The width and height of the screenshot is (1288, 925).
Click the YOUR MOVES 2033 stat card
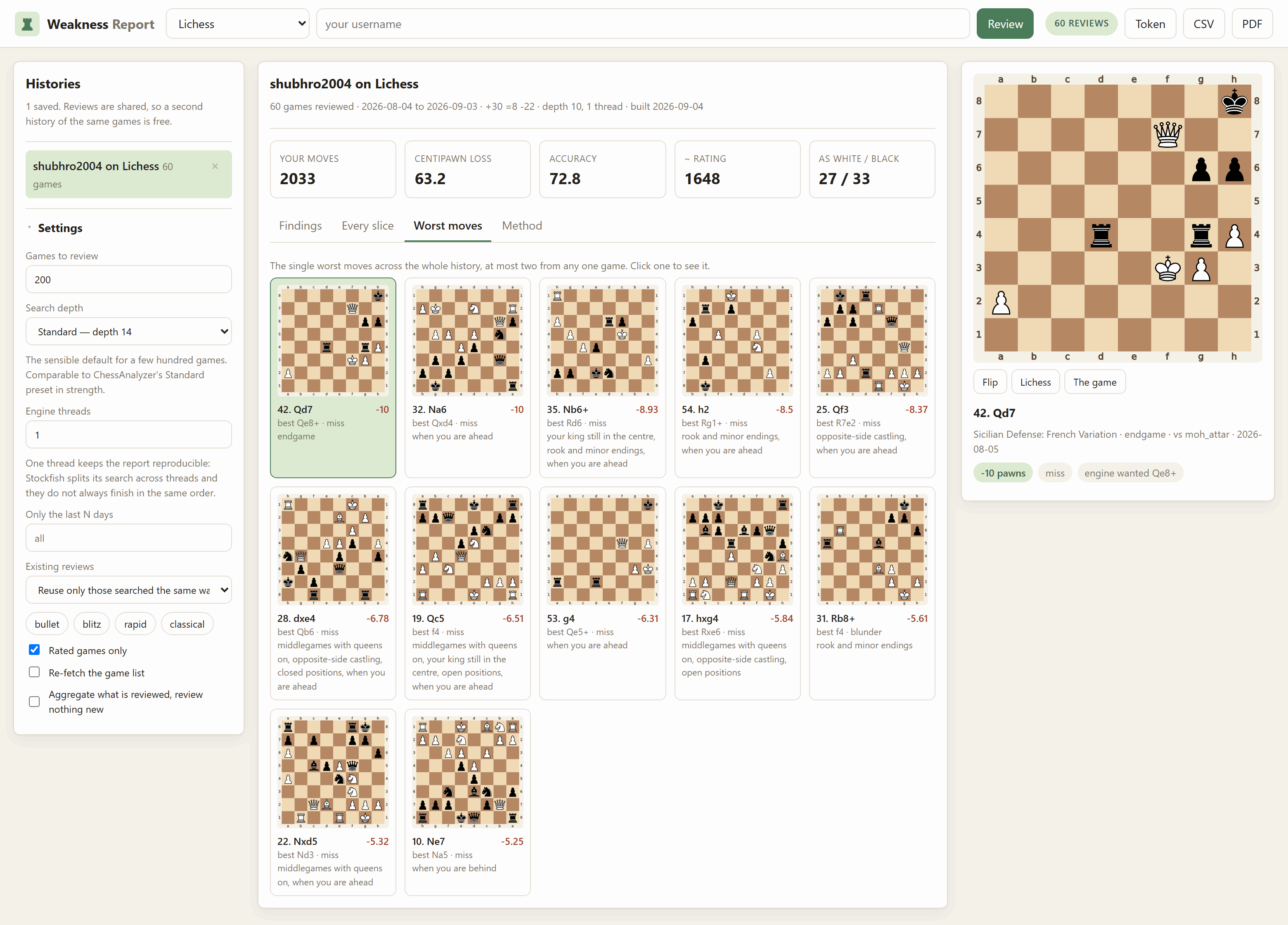[333, 169]
